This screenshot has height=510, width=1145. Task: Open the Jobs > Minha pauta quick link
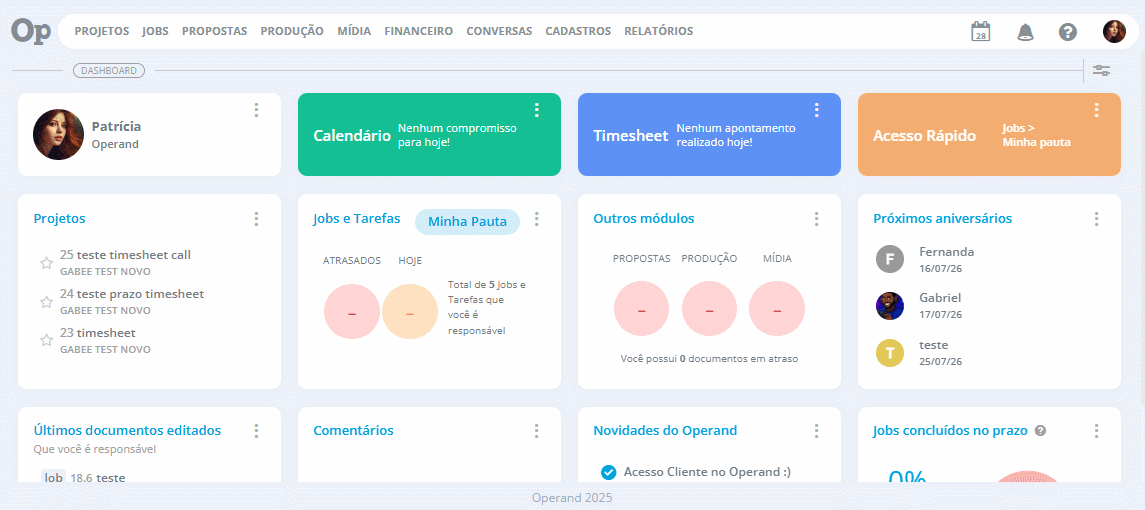pyautogui.click(x=1036, y=135)
